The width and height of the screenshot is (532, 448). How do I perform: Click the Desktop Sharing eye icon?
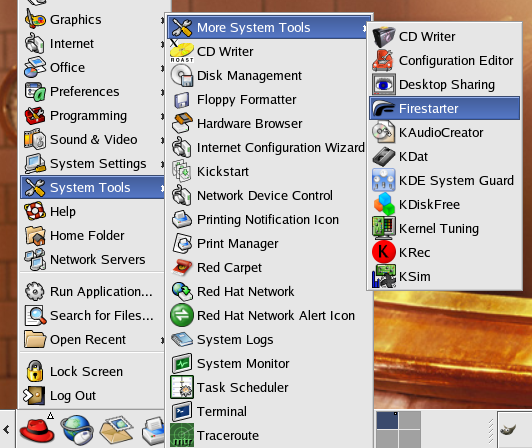(x=383, y=85)
